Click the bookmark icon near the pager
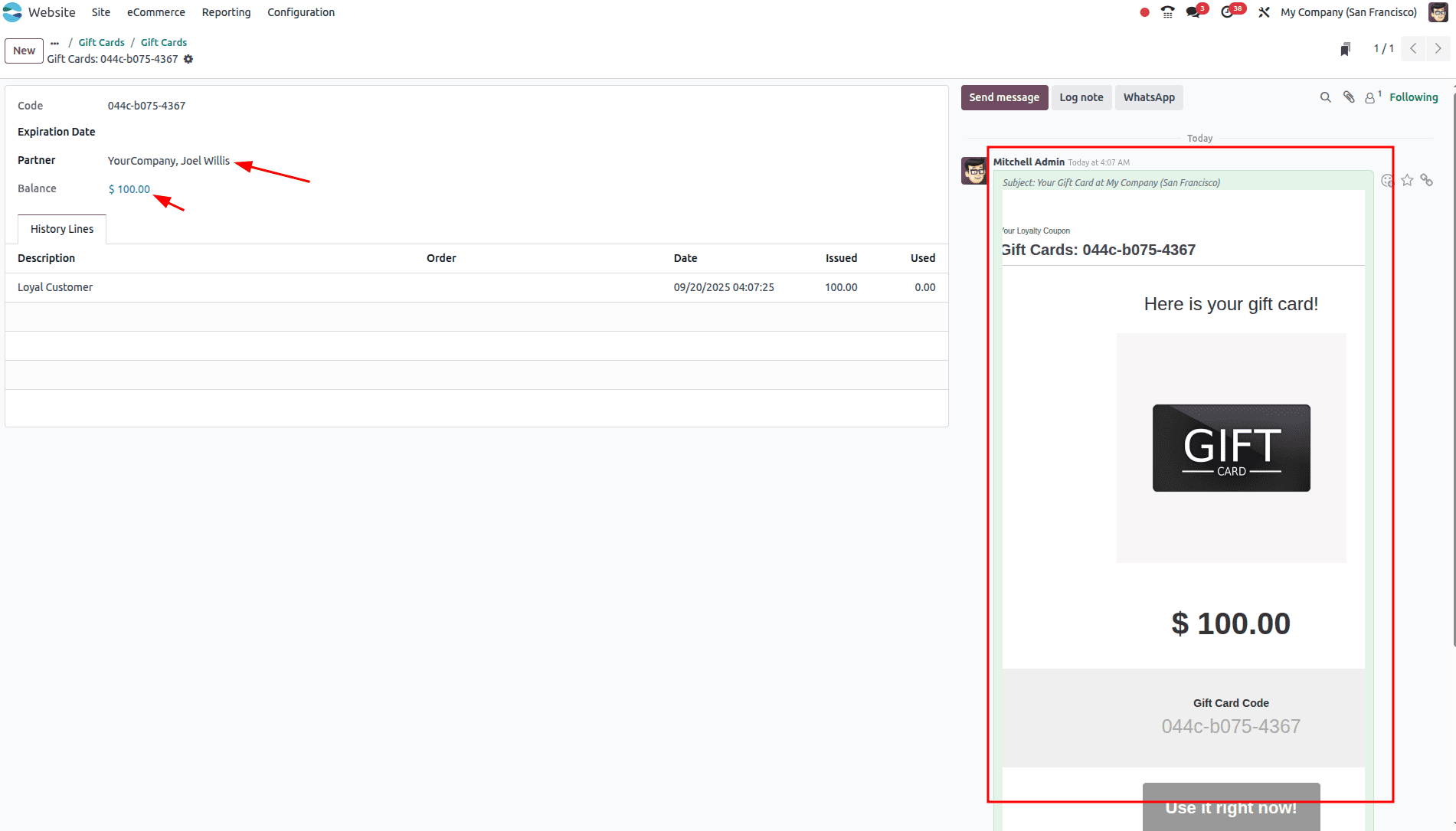This screenshot has height=831, width=1456. coord(1346,50)
